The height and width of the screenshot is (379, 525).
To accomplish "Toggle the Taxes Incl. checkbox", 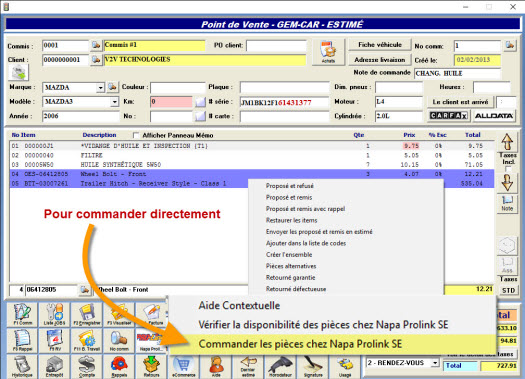I will 508,169.
